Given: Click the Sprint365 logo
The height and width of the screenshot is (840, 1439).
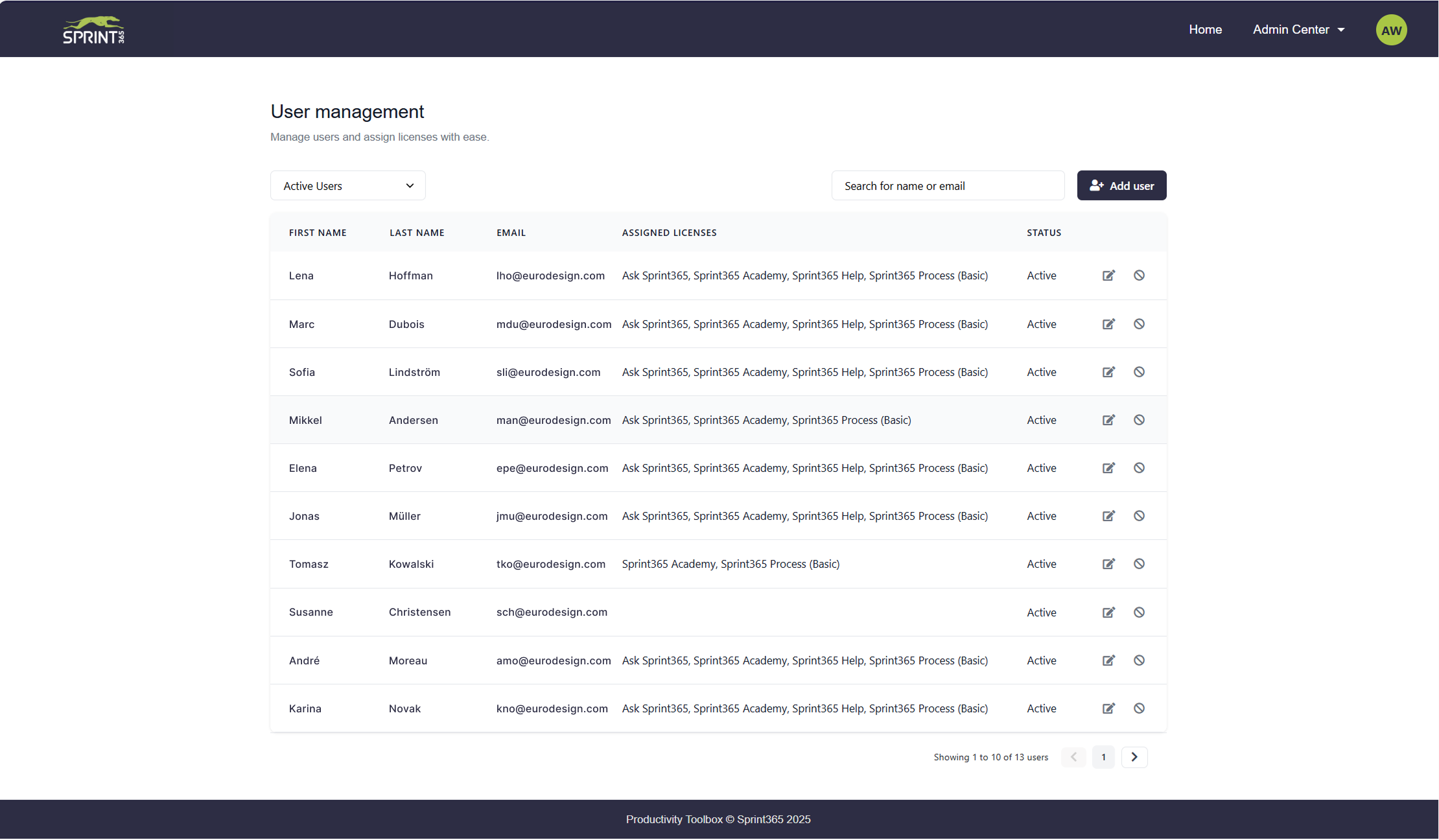Looking at the screenshot, I should click(93, 30).
